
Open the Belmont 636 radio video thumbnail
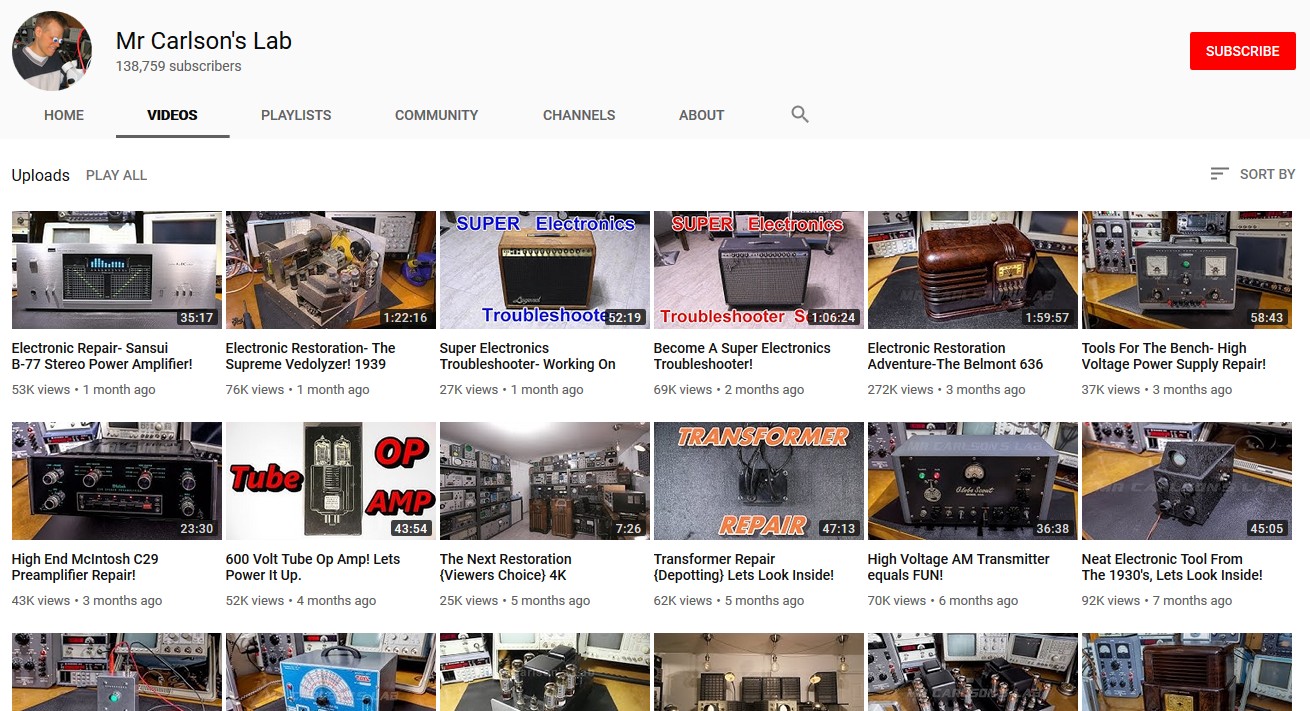(973, 270)
